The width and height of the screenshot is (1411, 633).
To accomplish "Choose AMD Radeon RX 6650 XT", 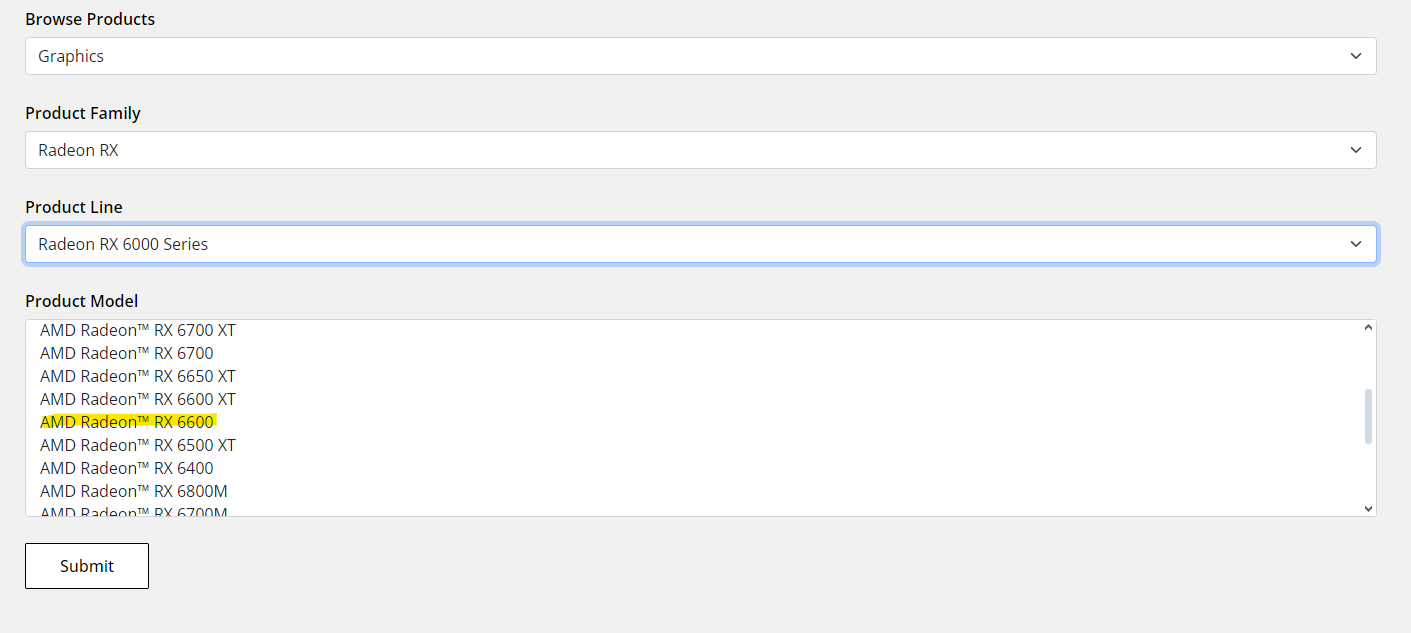I will point(138,376).
